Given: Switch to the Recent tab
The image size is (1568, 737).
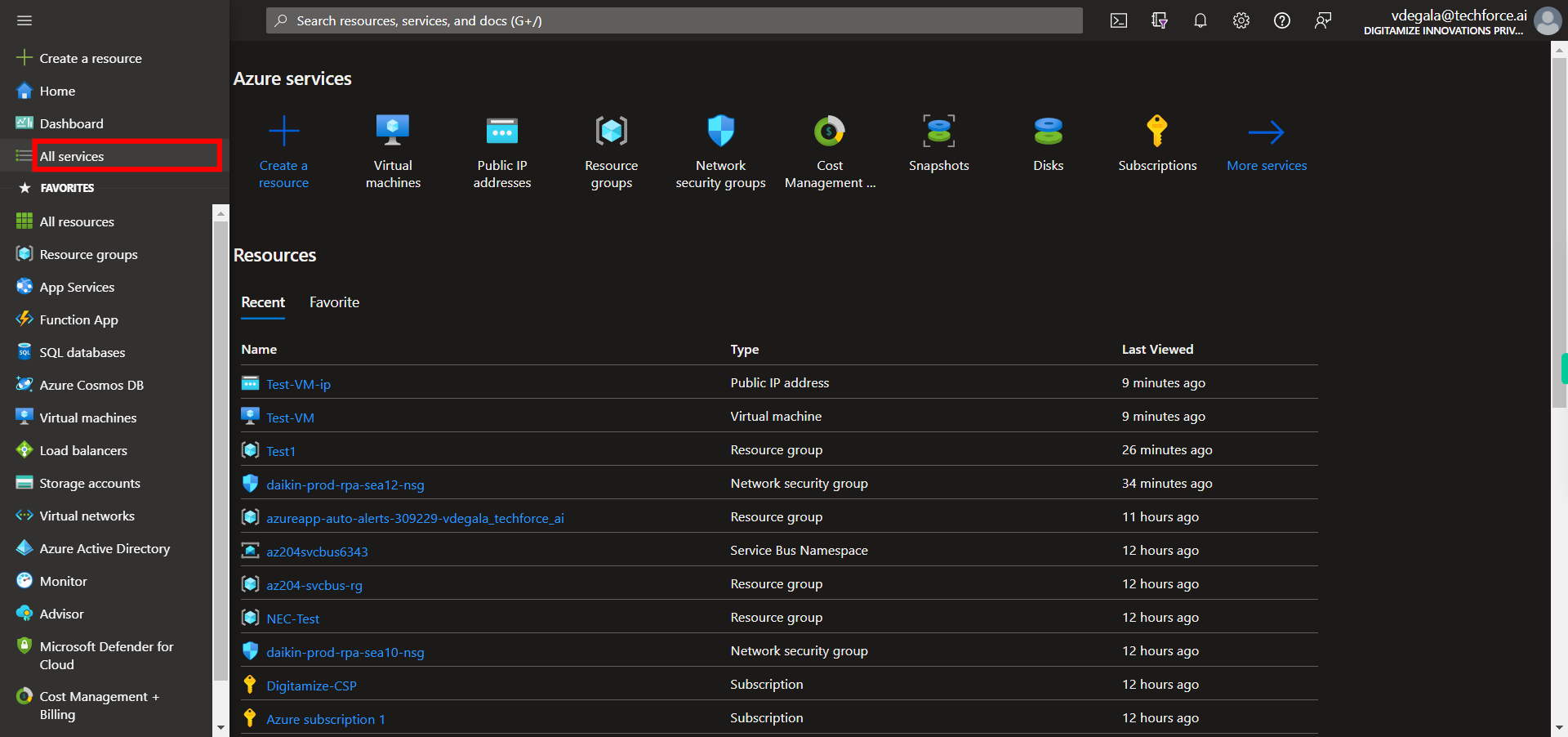Looking at the screenshot, I should [x=263, y=302].
